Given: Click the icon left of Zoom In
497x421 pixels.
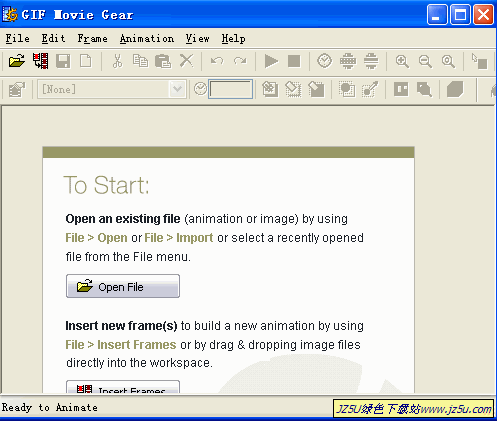Looking at the screenshot, I should pos(371,61).
